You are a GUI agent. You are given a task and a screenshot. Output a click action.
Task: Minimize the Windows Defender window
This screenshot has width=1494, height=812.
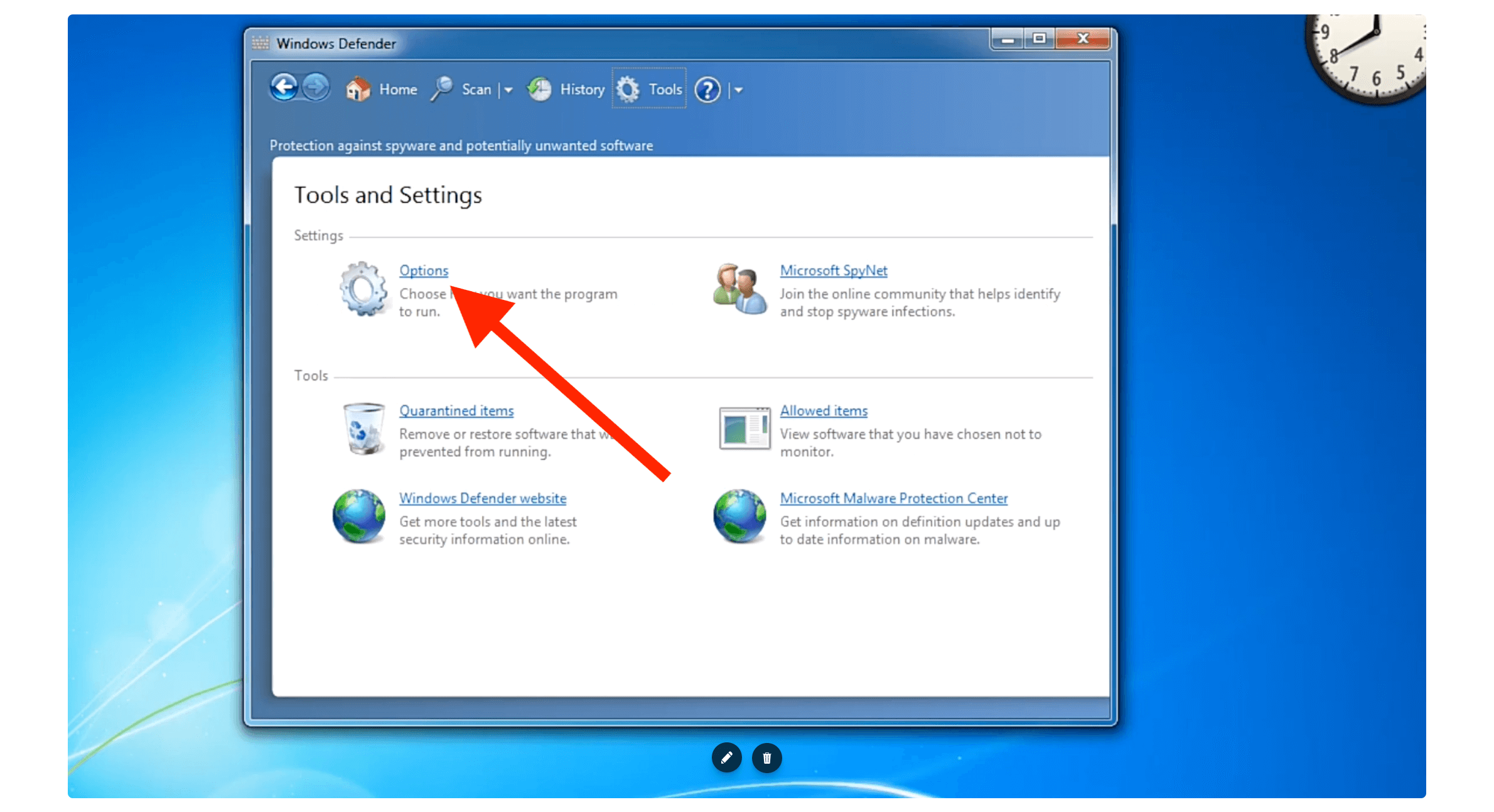1008,39
